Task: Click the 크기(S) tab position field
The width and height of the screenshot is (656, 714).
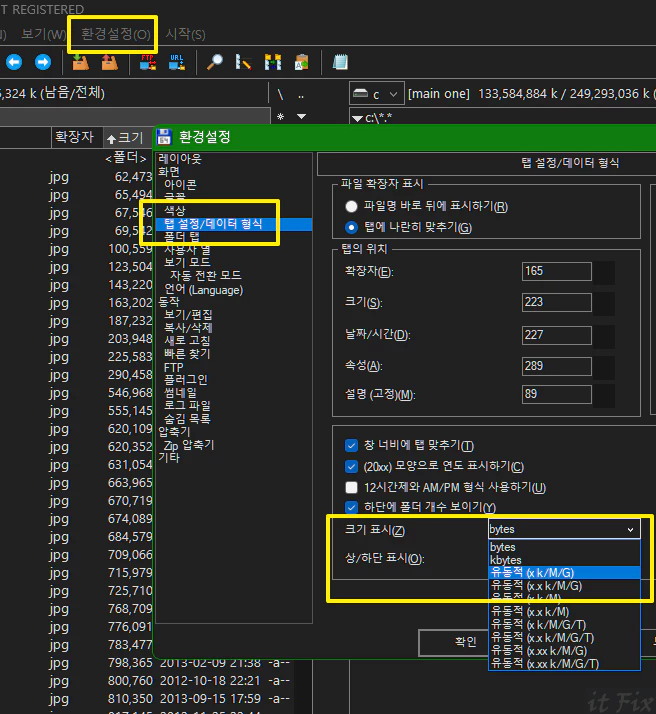Action: (556, 302)
